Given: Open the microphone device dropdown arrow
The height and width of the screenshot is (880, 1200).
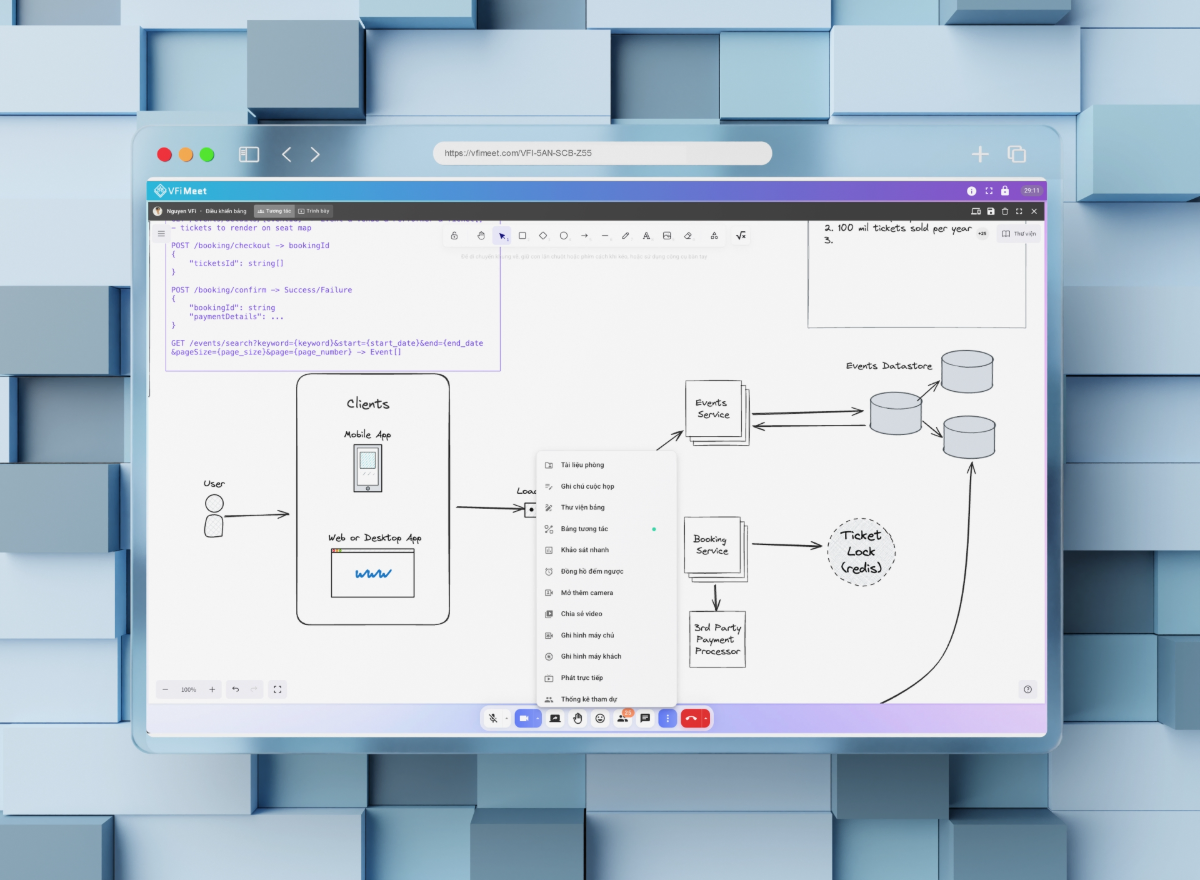Looking at the screenshot, I should coord(507,718).
